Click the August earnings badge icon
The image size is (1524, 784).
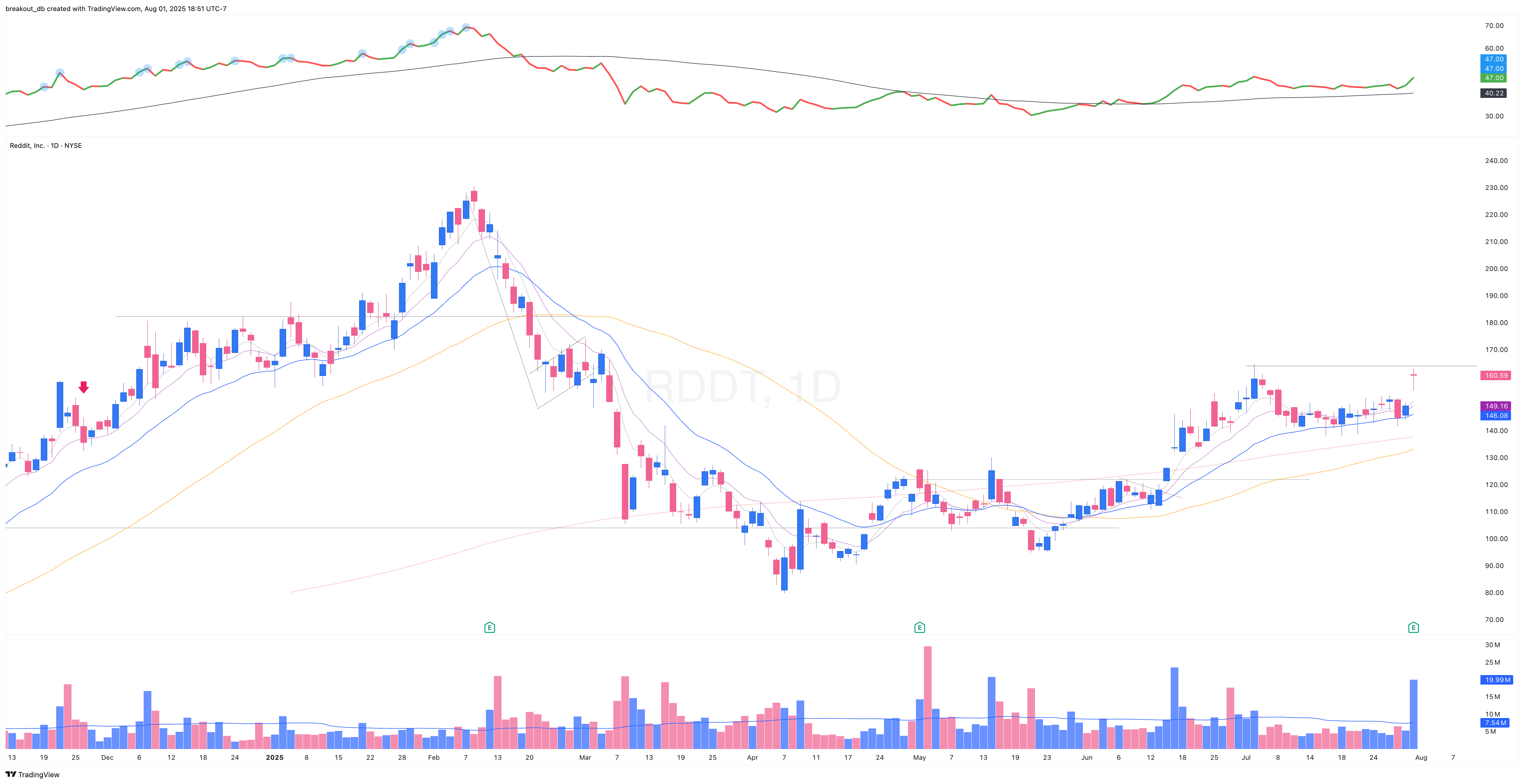(1414, 627)
